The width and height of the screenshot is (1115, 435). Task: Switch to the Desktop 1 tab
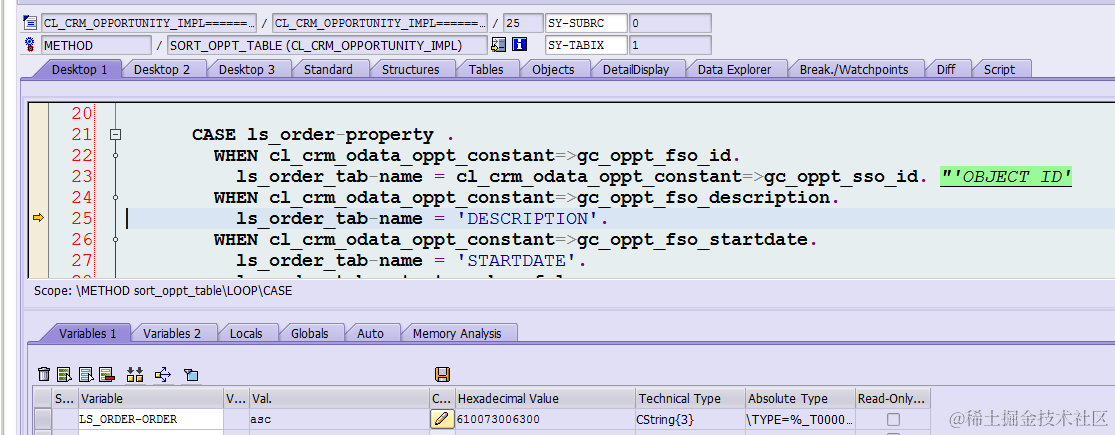79,69
